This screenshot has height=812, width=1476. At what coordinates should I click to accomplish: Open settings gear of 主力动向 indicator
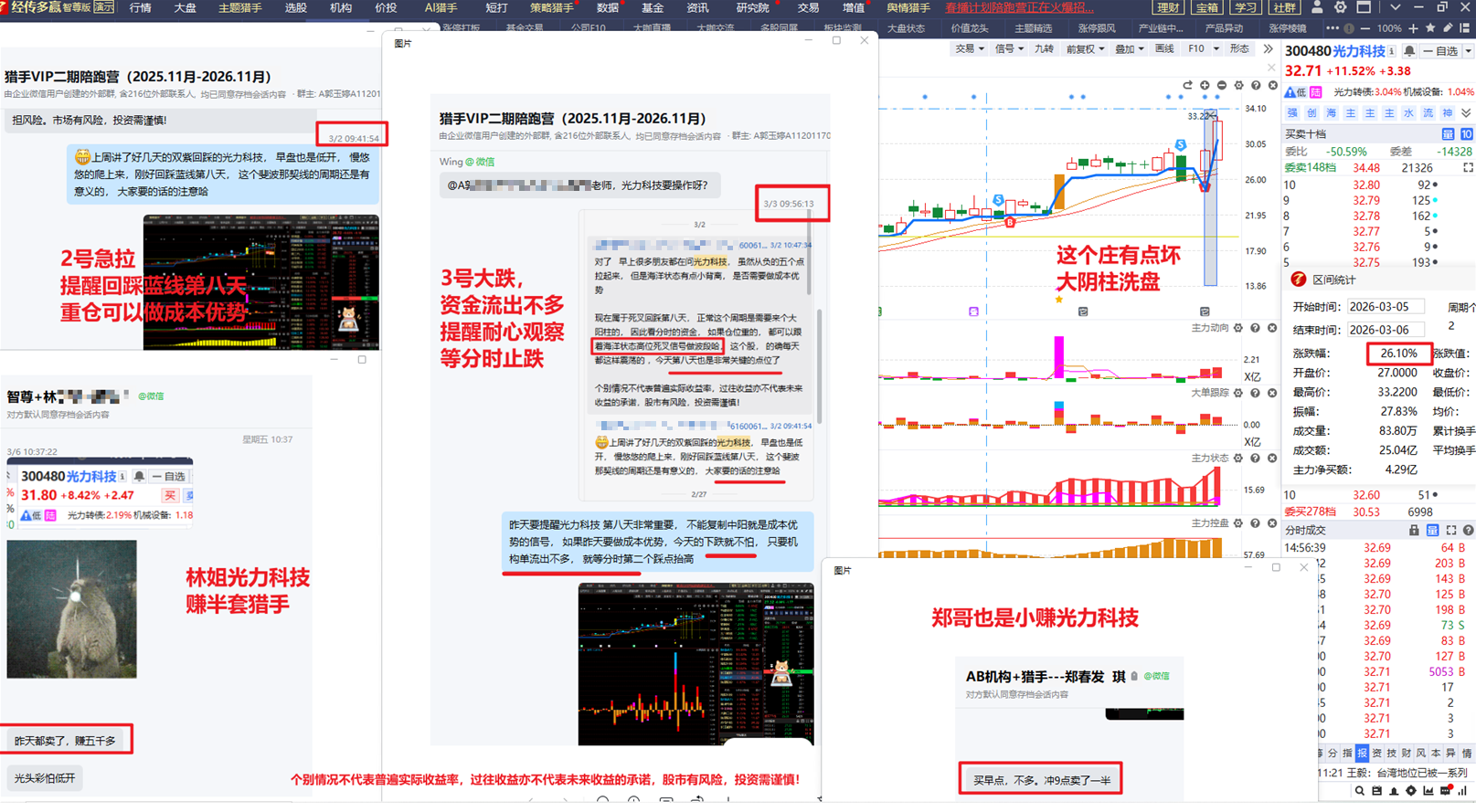[x=1238, y=328]
